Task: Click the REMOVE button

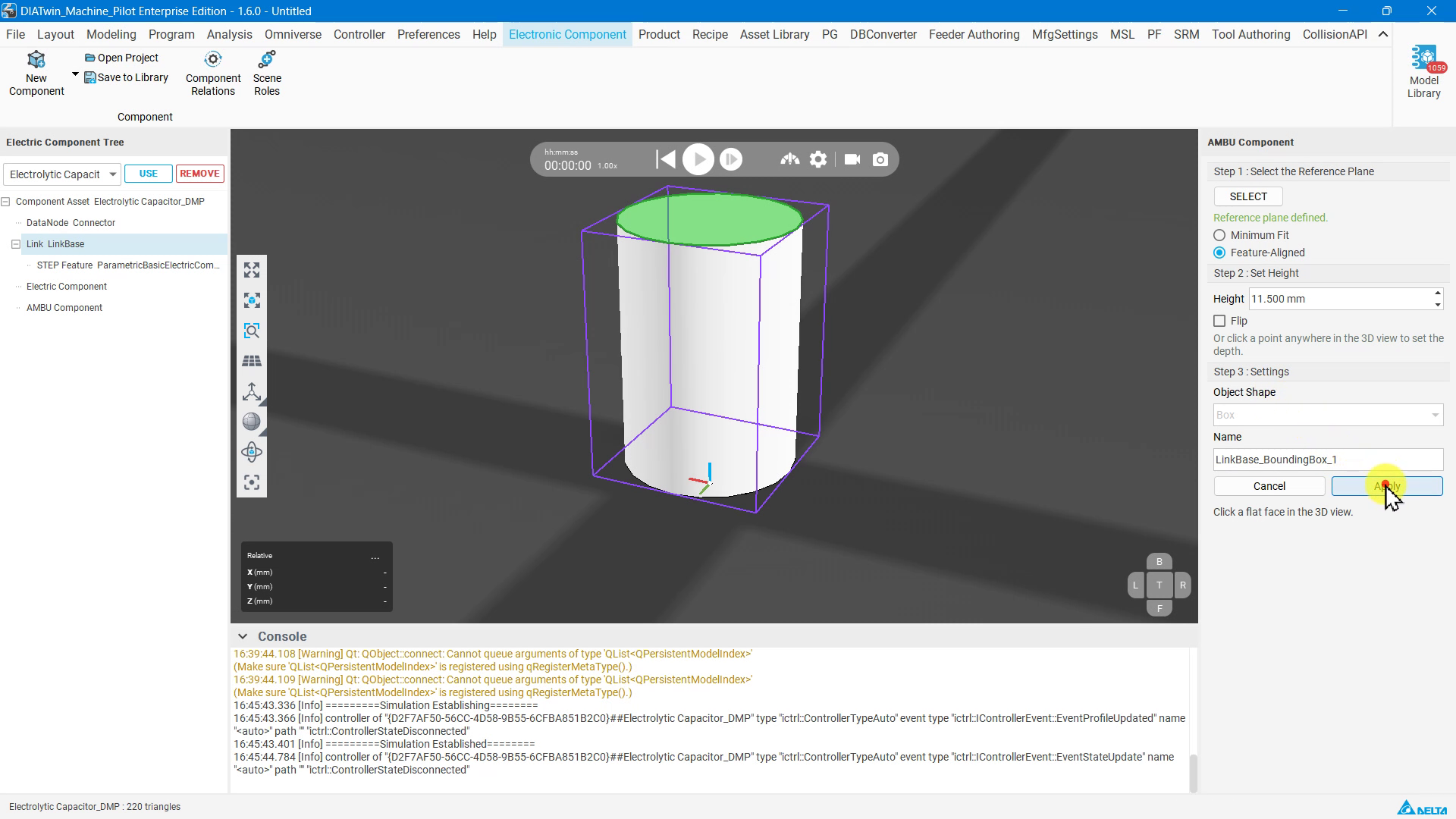Action: tap(200, 174)
